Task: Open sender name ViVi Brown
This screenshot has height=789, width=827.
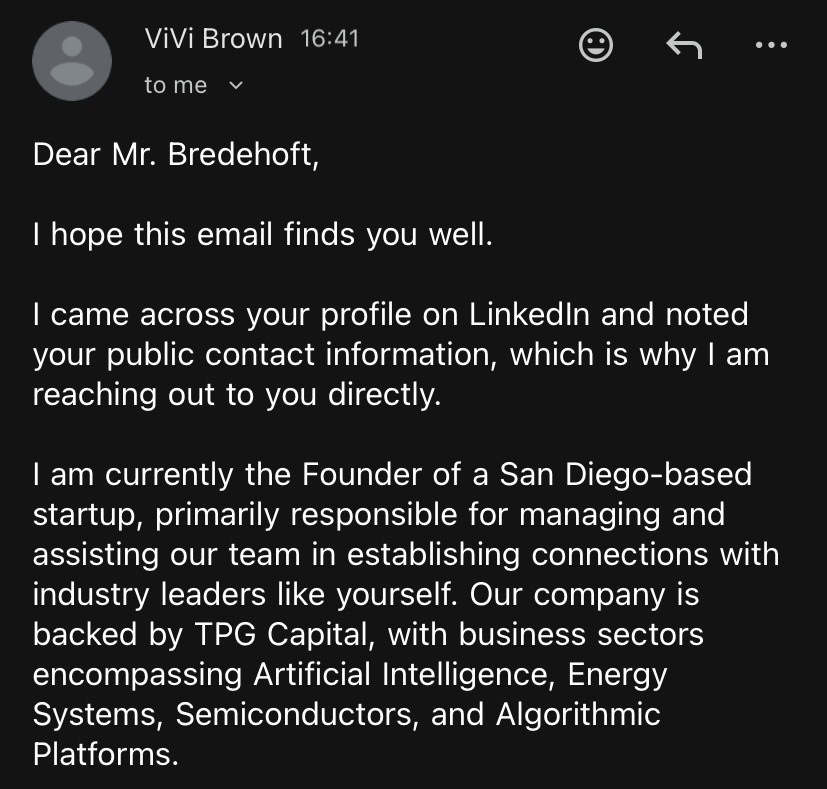Action: (x=213, y=39)
